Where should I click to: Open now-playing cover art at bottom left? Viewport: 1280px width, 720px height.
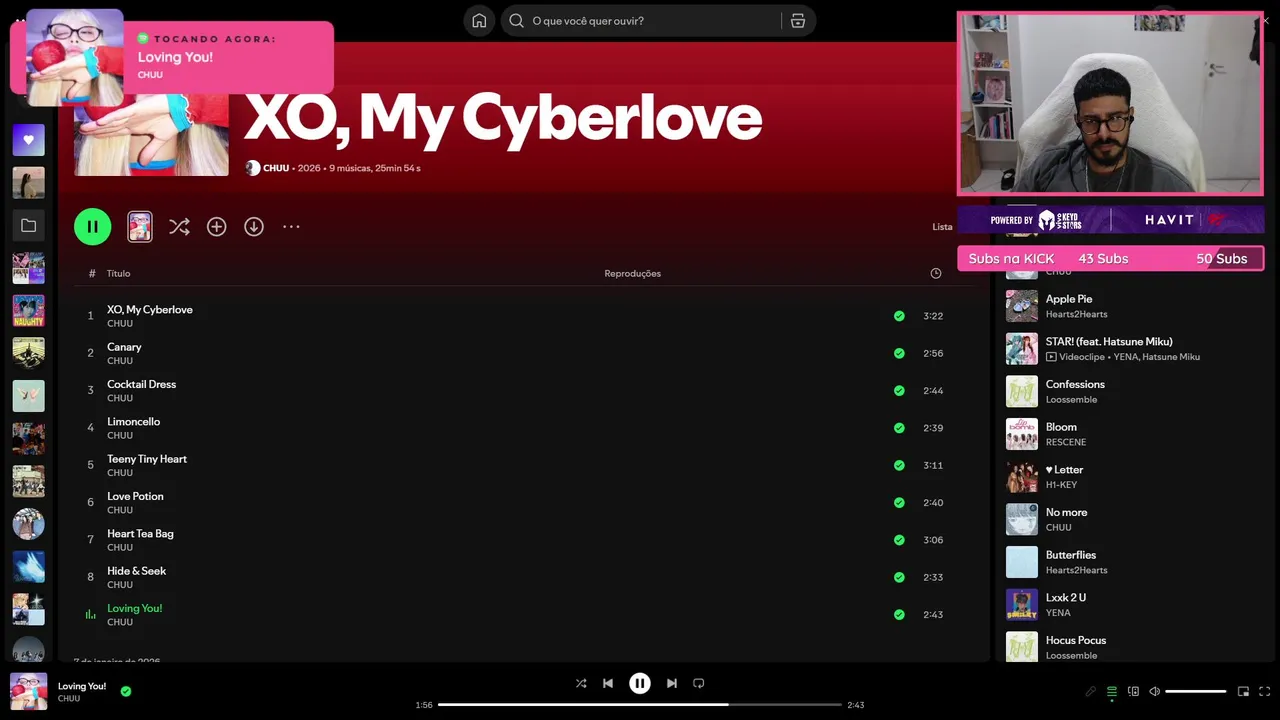tap(28, 691)
